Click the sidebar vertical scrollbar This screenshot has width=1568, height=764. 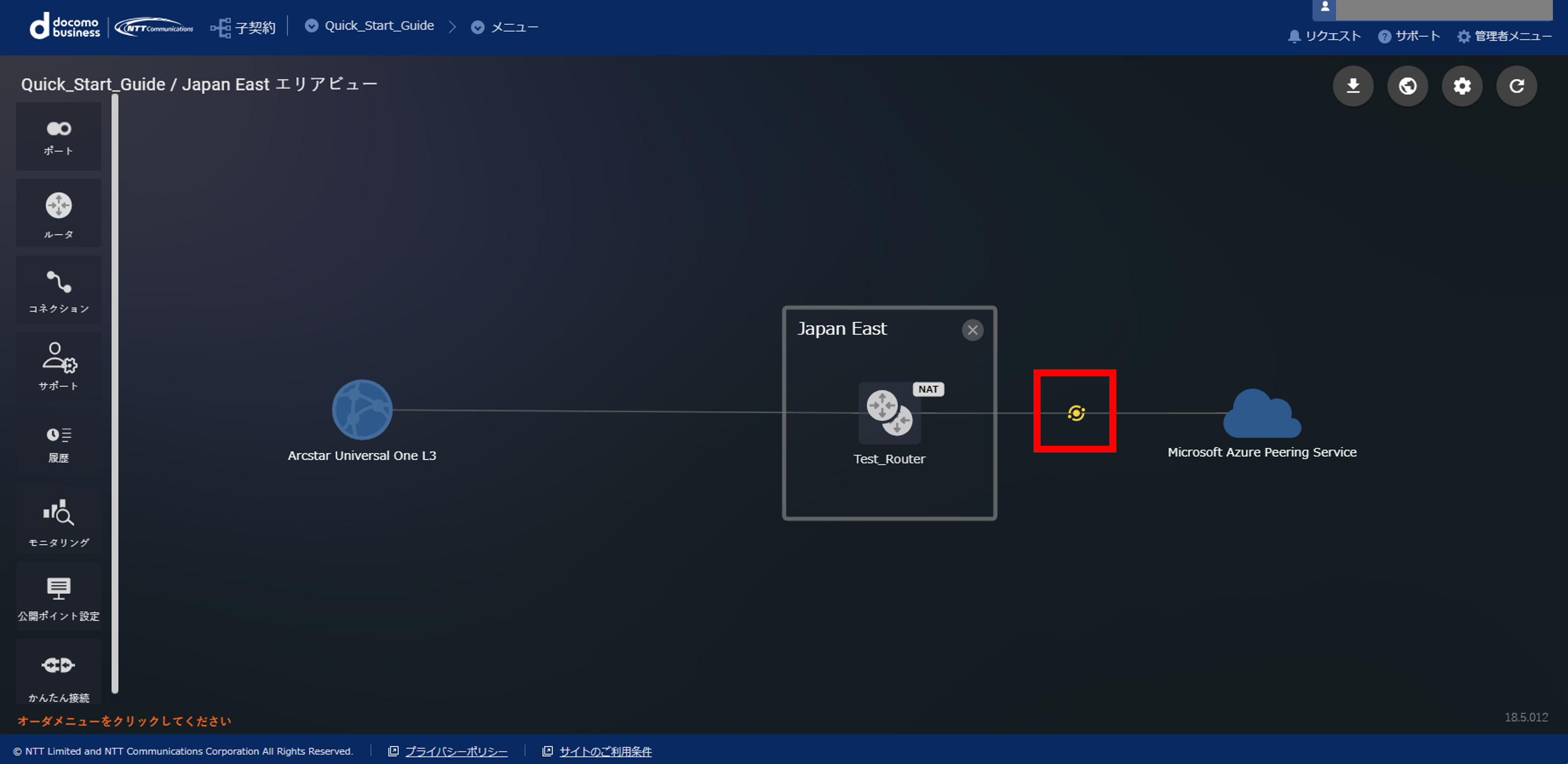(x=115, y=394)
